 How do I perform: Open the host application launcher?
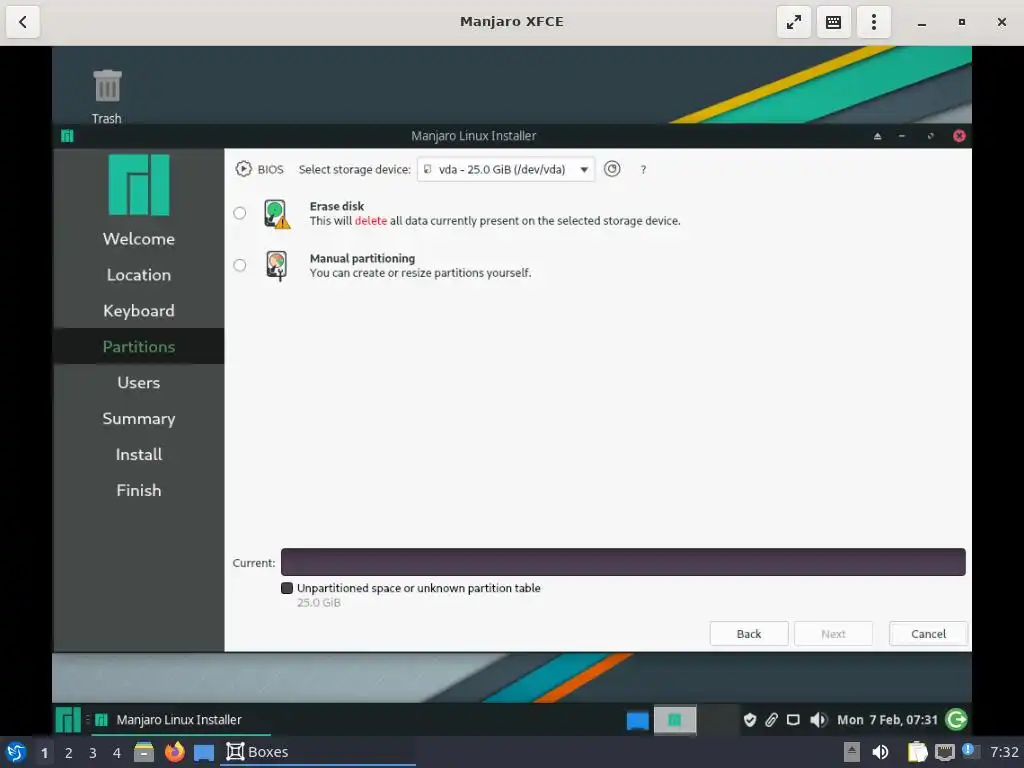coord(16,752)
